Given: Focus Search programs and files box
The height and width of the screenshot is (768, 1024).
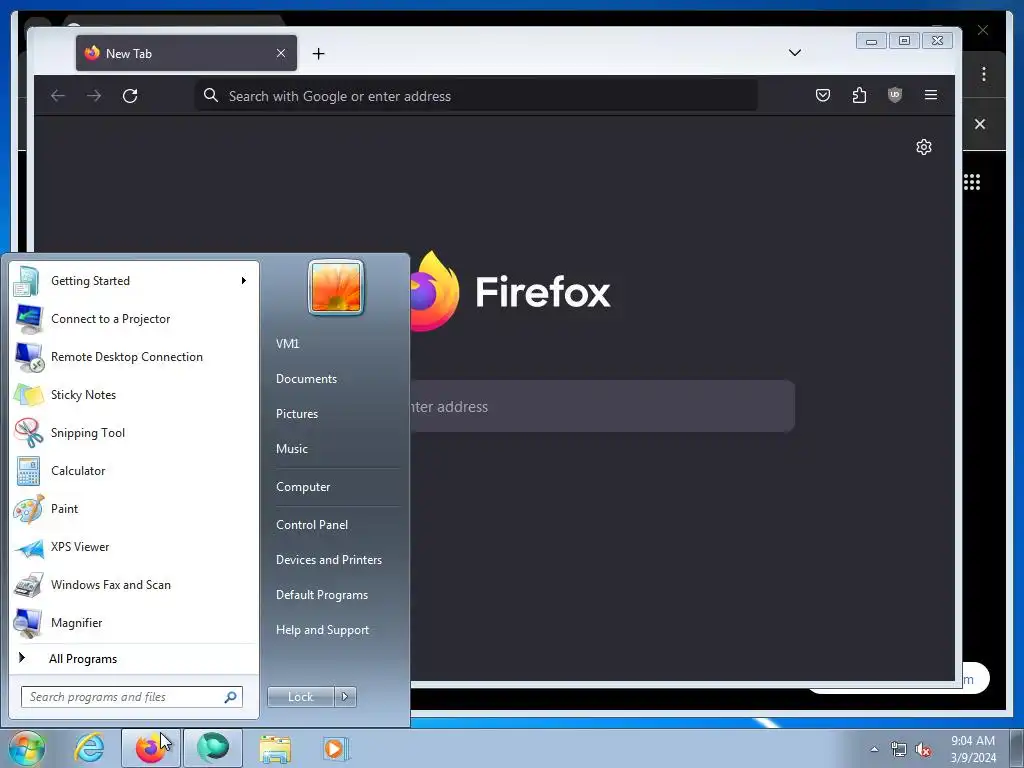Looking at the screenshot, I should point(131,697).
